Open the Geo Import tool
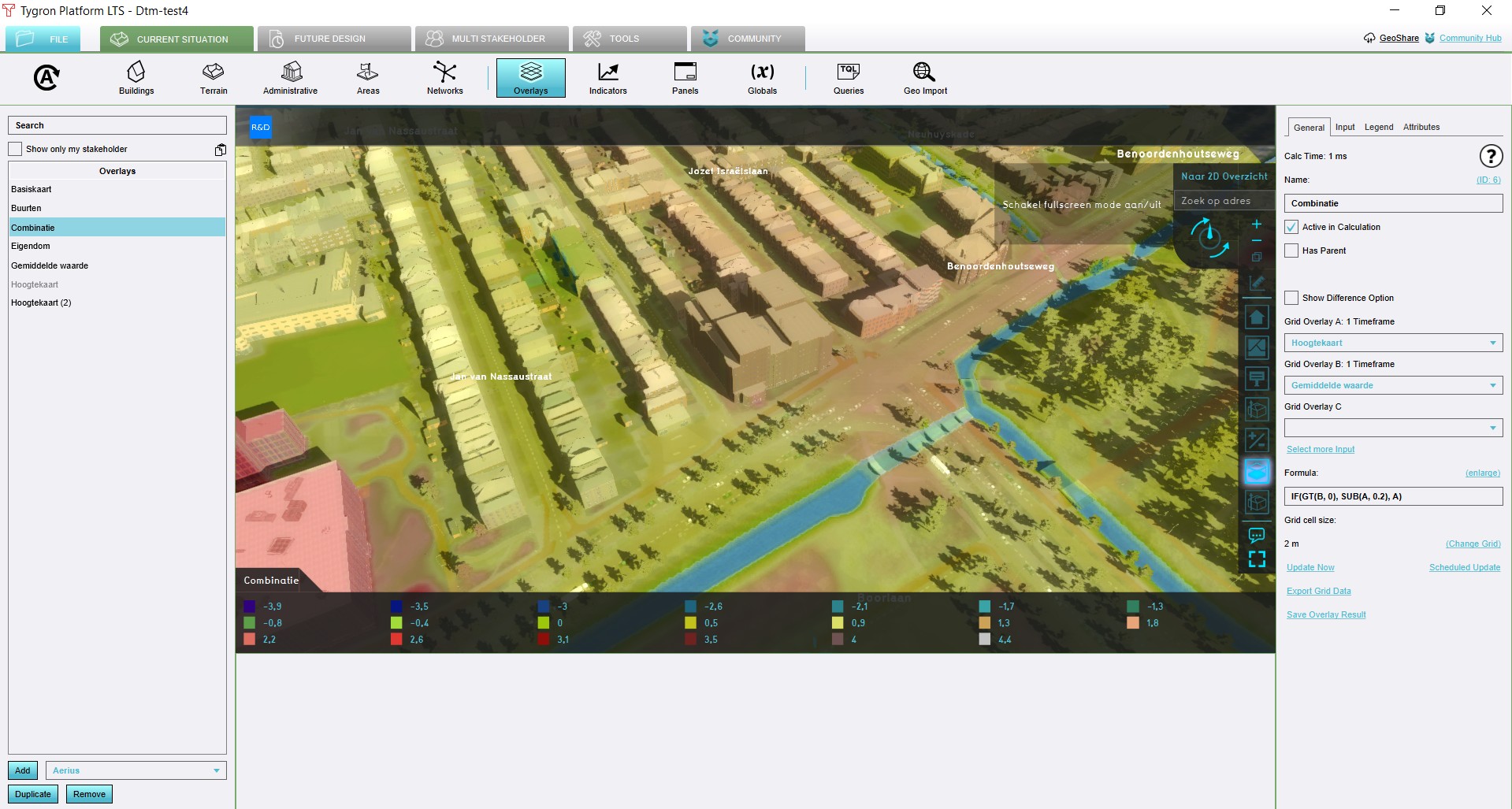1512x809 pixels. pyautogui.click(x=925, y=77)
